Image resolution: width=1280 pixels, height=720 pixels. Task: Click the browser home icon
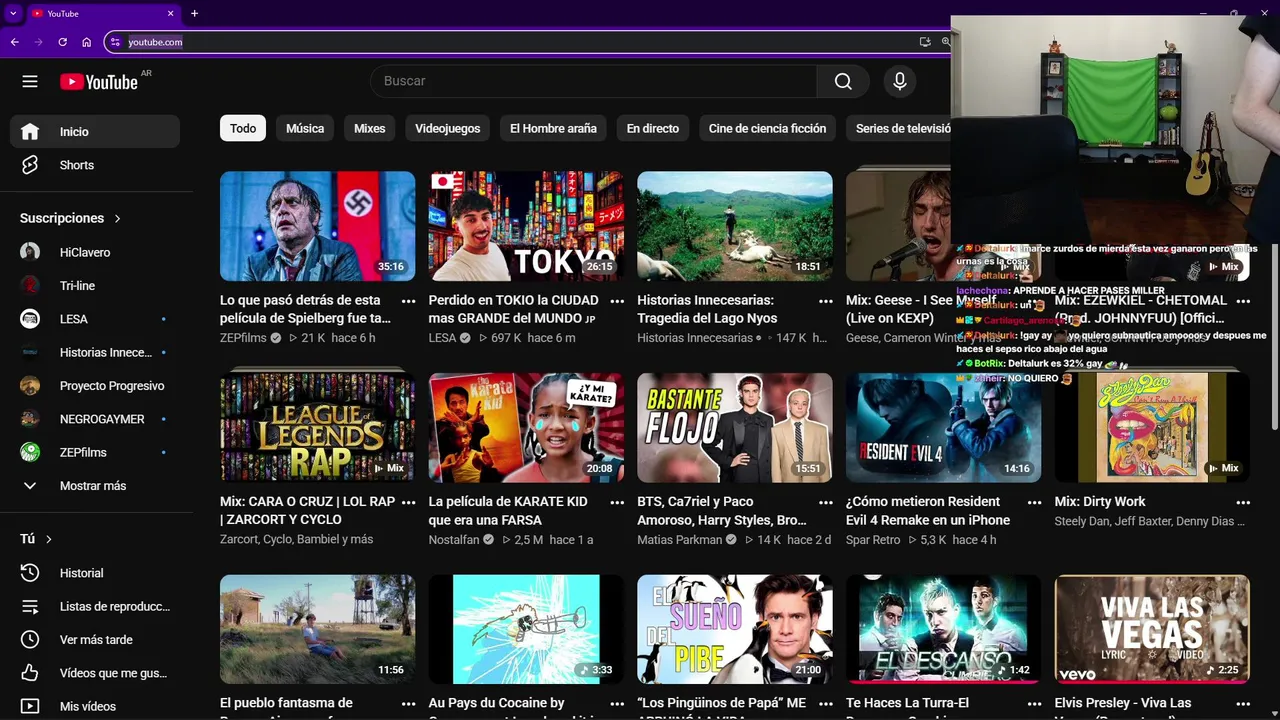(86, 42)
